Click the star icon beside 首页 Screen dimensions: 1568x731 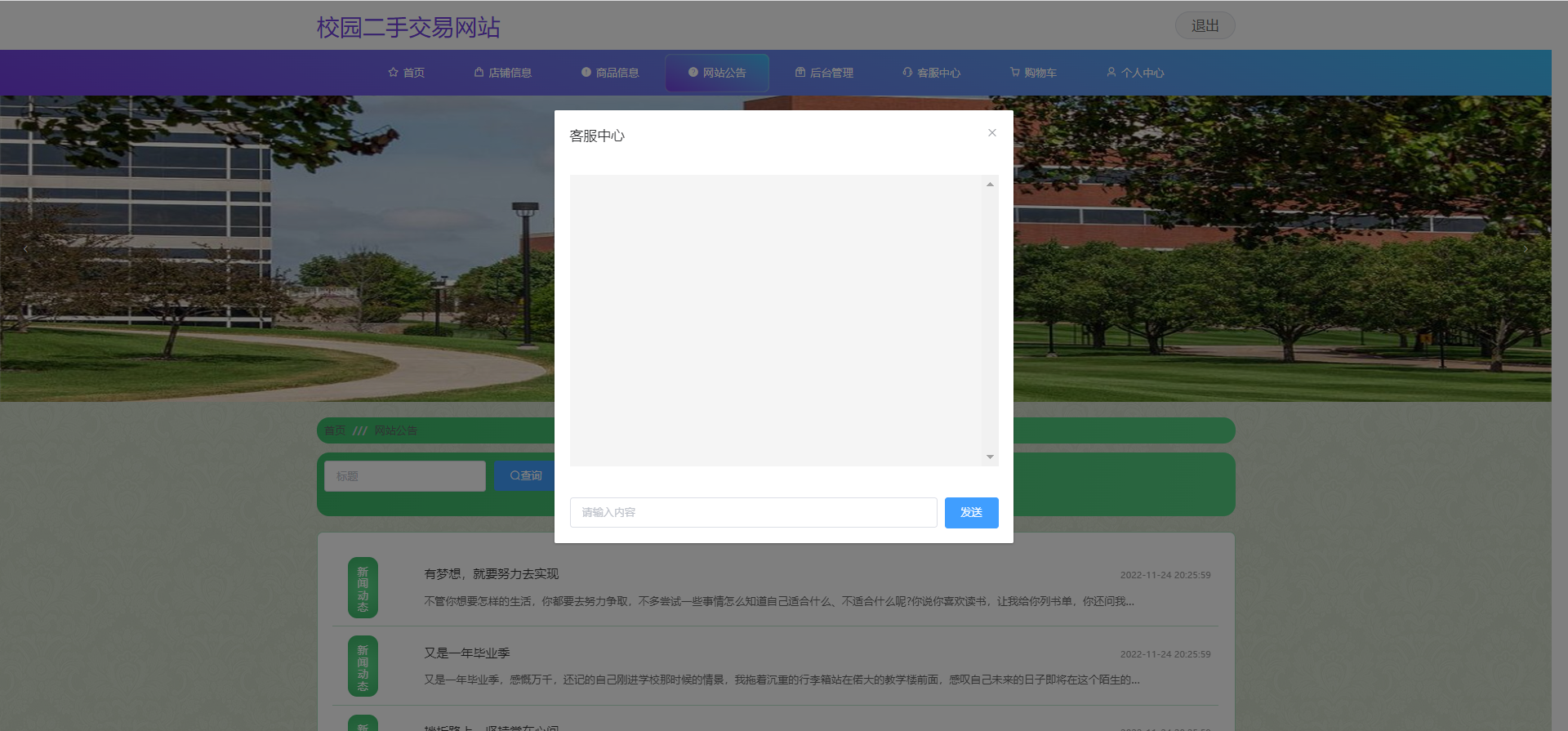coord(393,73)
